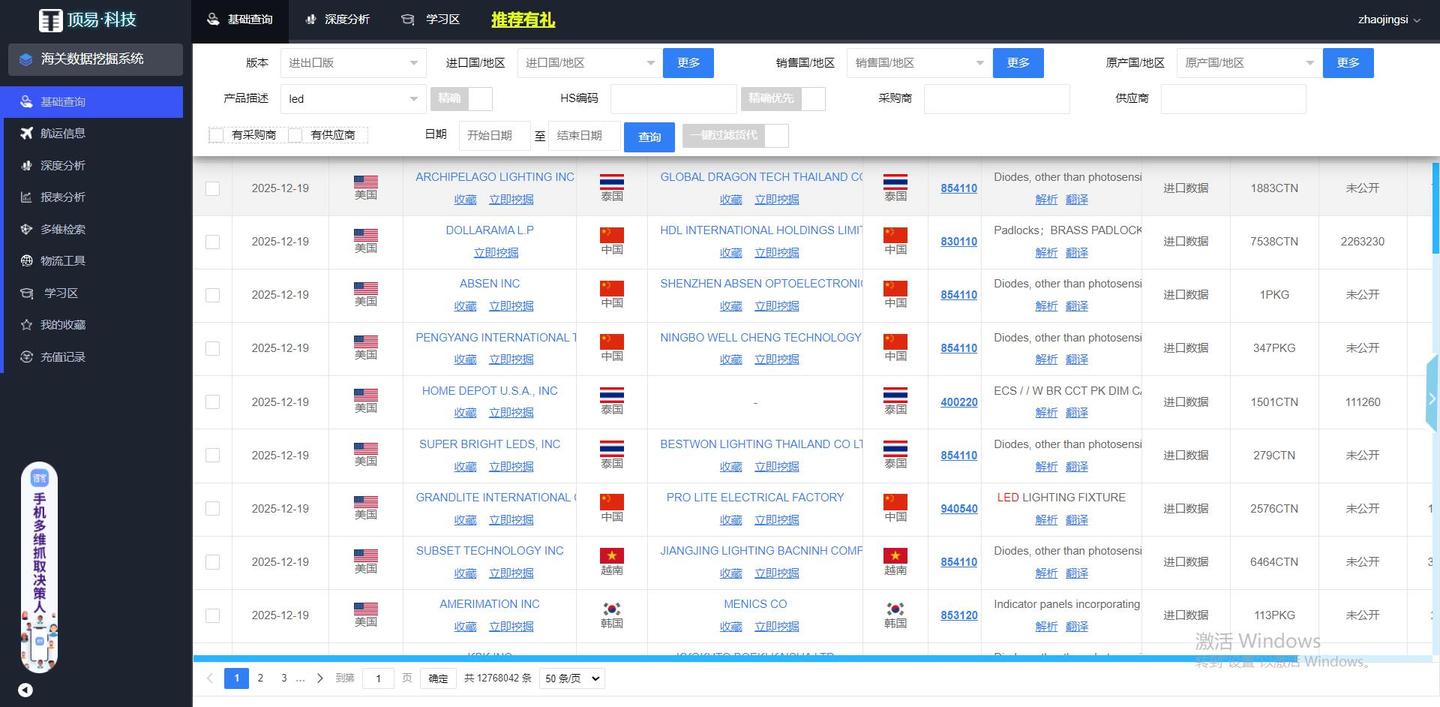Focus the 采购商 input field
This screenshot has width=1440, height=707.
click(x=996, y=99)
